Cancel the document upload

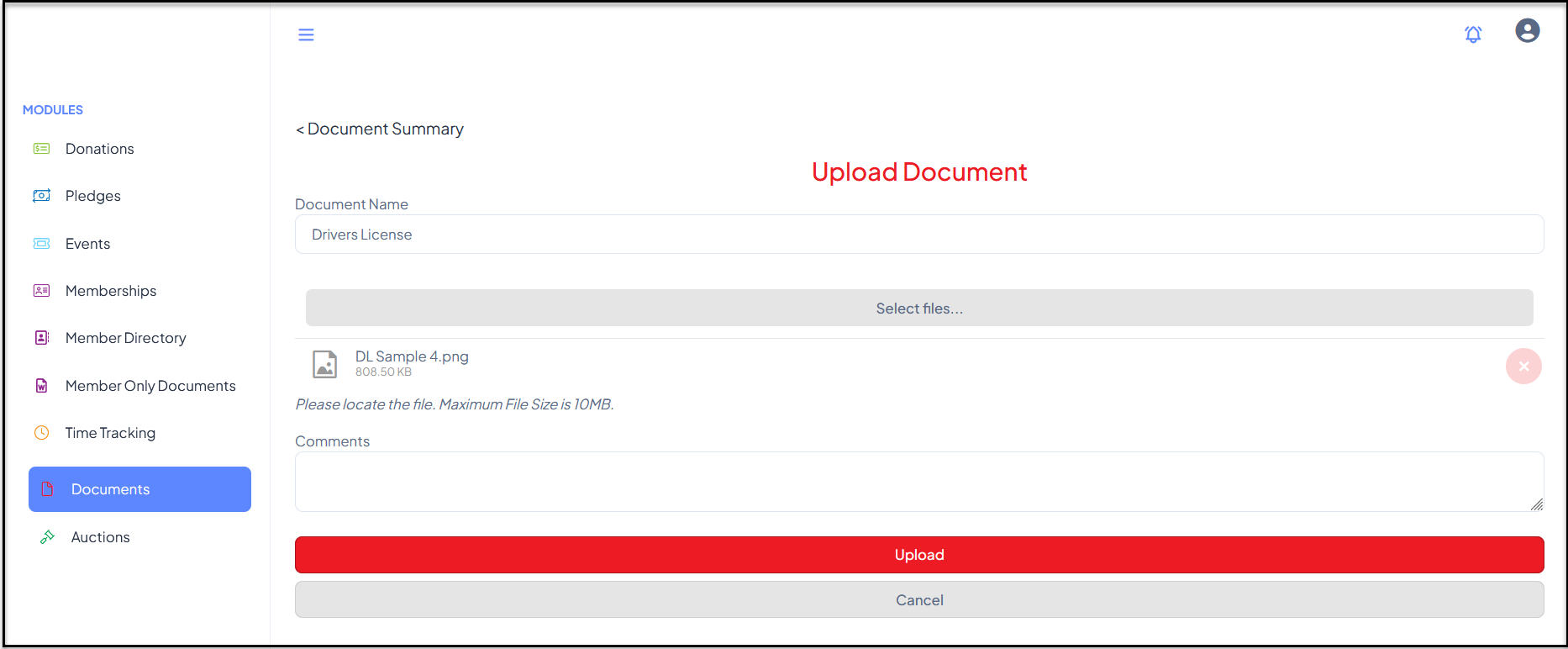point(919,600)
